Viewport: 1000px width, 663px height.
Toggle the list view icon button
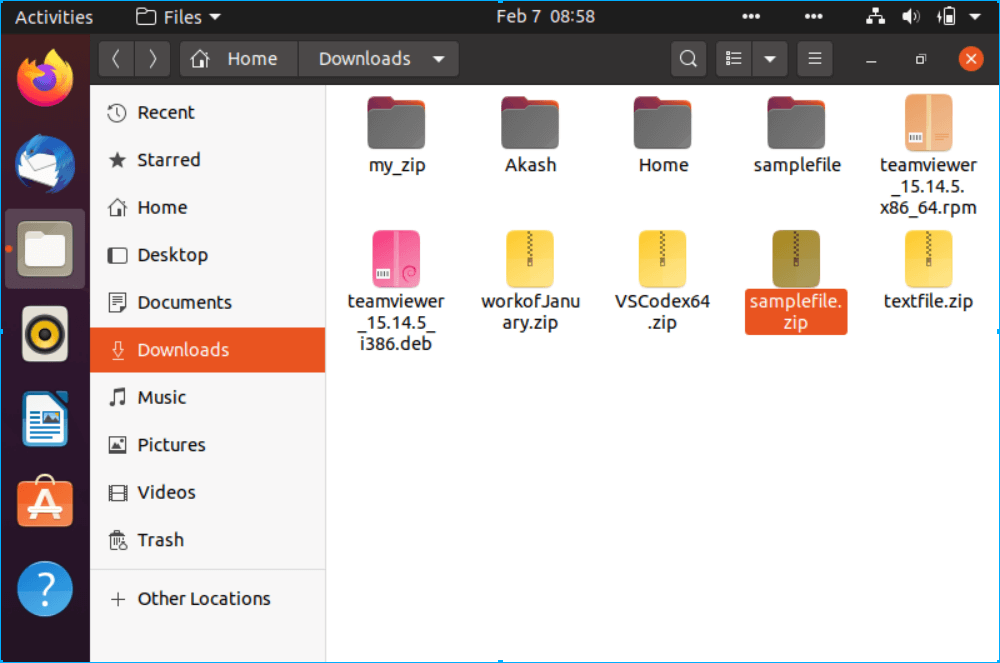point(735,59)
